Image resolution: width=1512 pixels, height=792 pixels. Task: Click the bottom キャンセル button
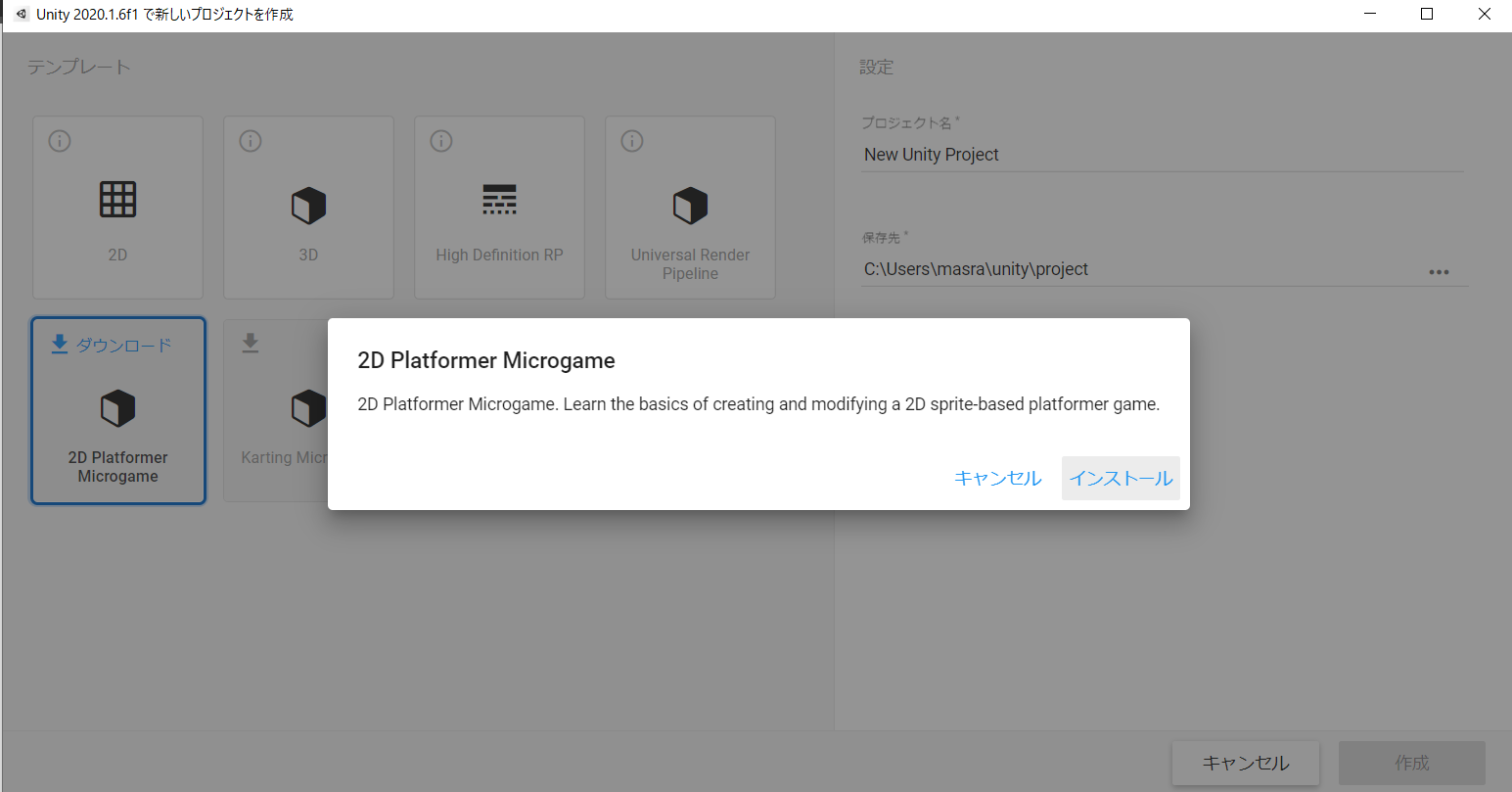pos(1246,763)
